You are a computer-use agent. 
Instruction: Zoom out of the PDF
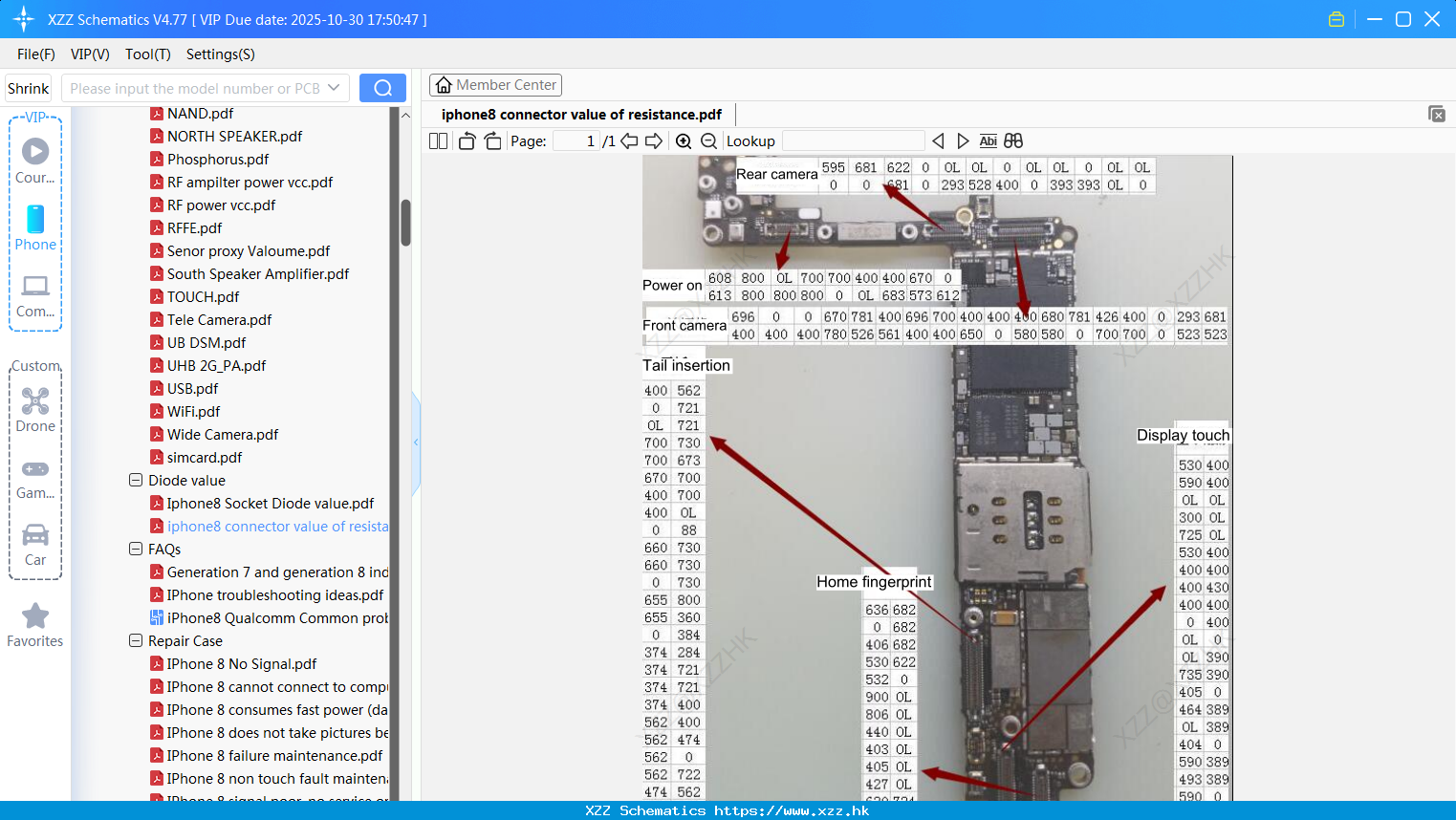[708, 141]
